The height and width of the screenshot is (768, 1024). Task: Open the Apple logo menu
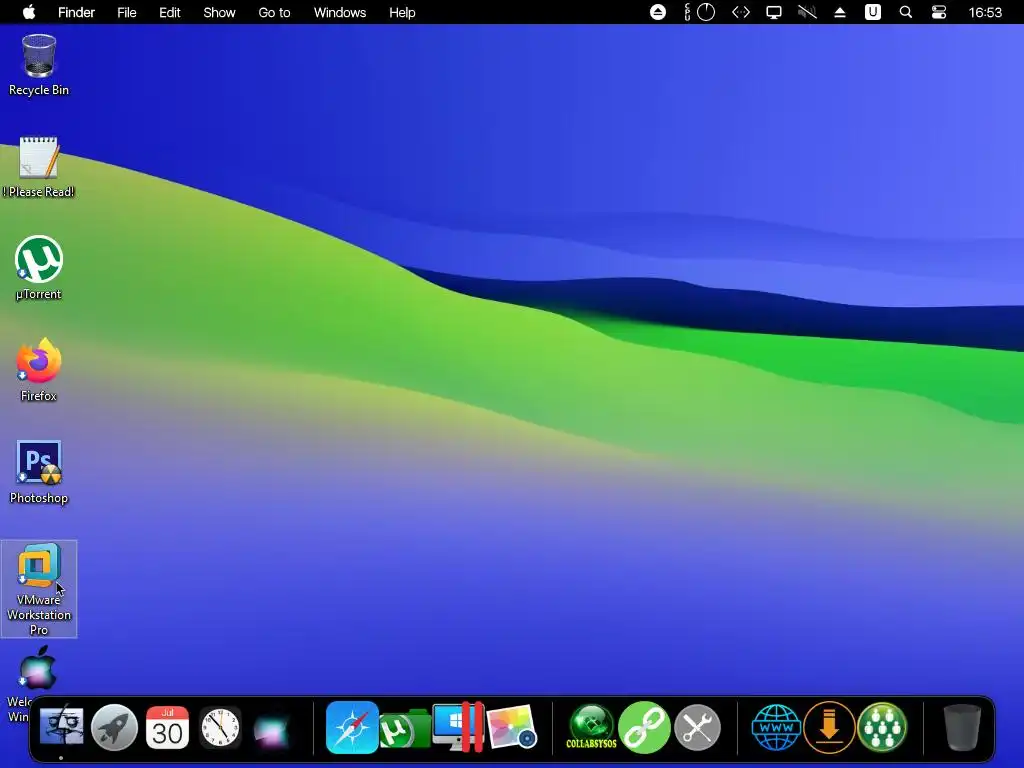(29, 12)
